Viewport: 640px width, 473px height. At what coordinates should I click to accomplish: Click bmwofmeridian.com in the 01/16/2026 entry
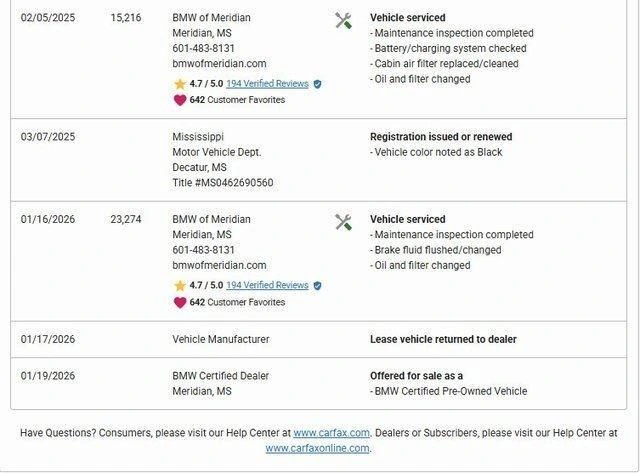pyautogui.click(x=219, y=265)
